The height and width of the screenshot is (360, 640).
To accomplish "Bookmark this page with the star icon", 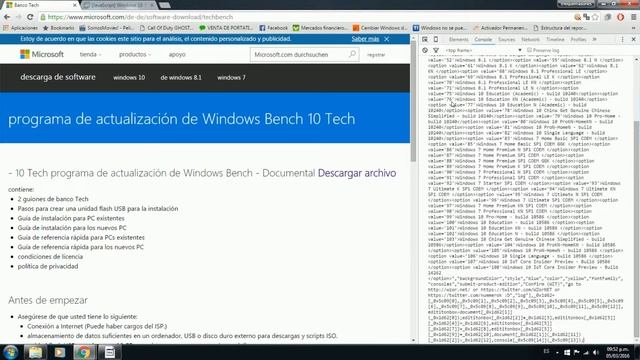I will (x=596, y=17).
